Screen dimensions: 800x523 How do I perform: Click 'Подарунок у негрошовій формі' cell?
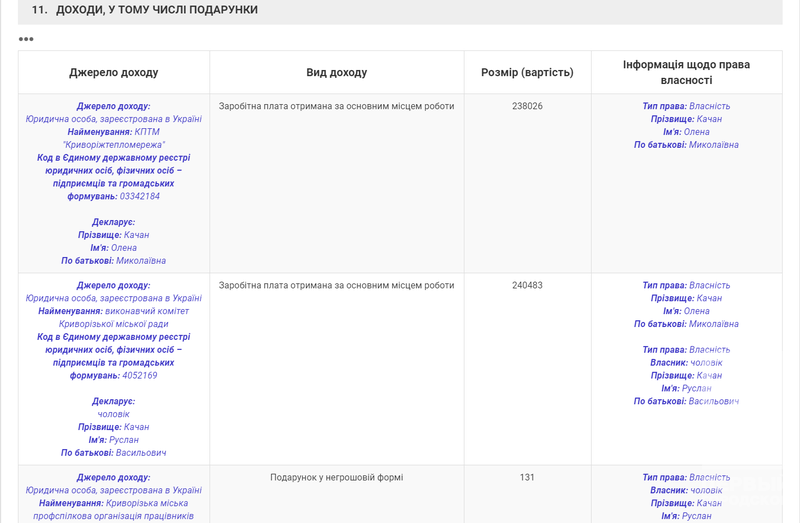[x=336, y=477]
